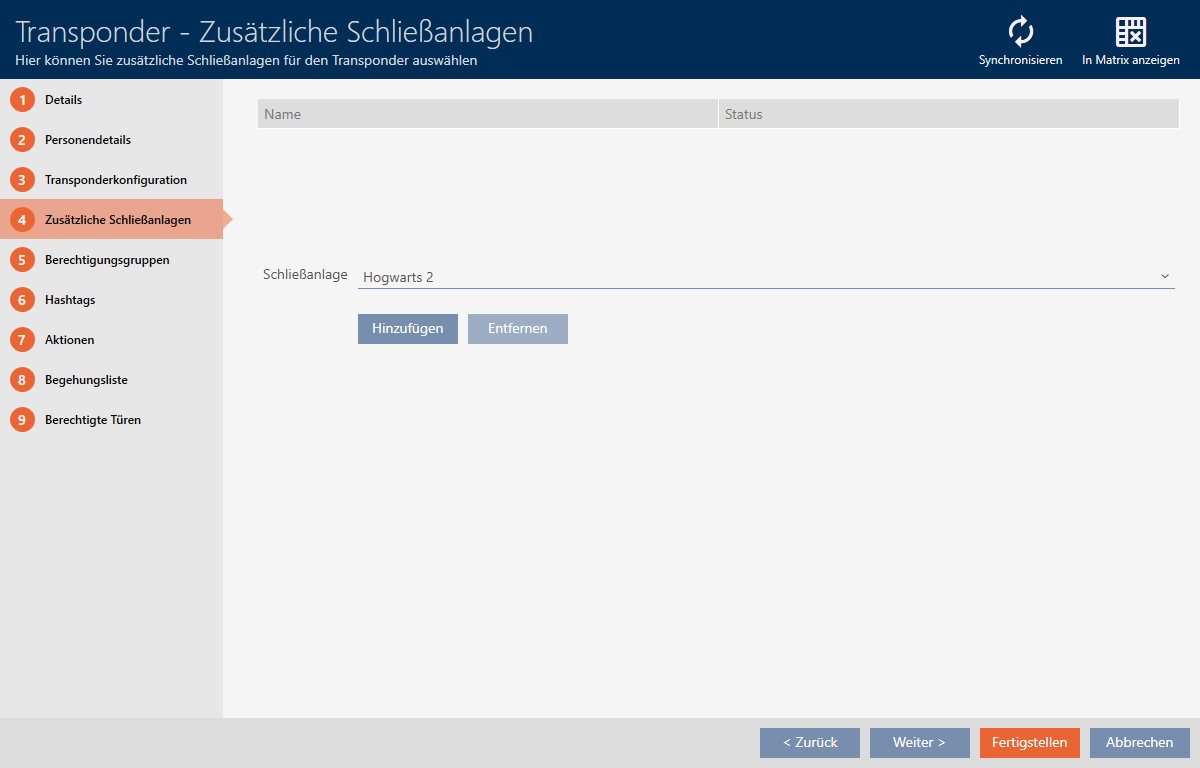Click the step 6 Hashtags number badge
Viewport: 1200px width, 768px height.
pos(22,300)
